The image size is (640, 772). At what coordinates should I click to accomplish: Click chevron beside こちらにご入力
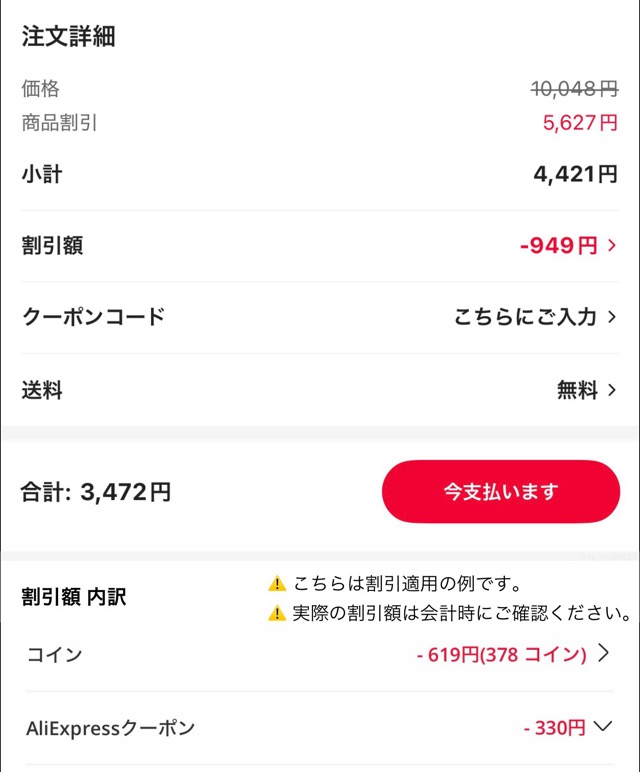(612, 318)
